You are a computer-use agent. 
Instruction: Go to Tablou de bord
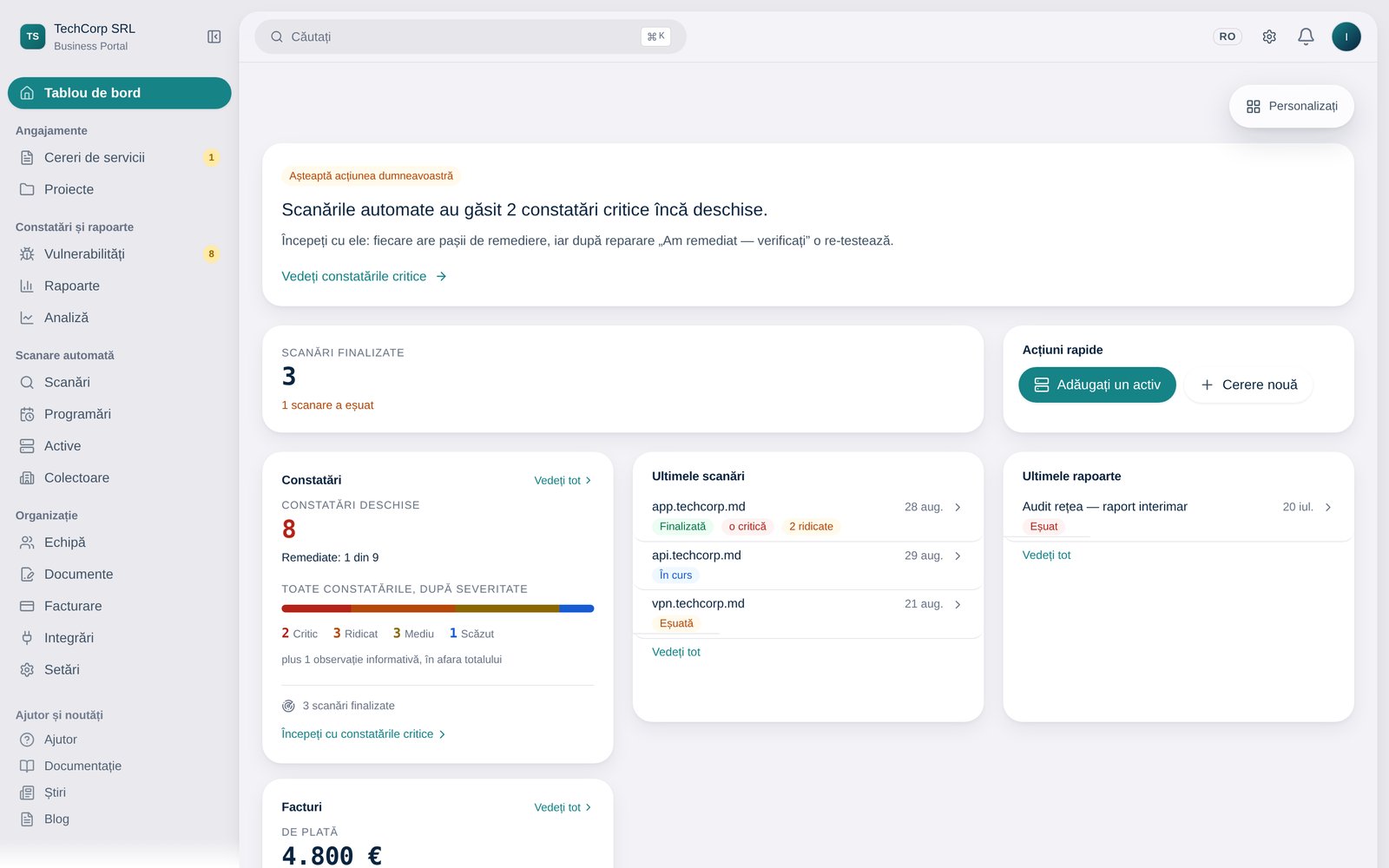pyautogui.click(x=120, y=93)
